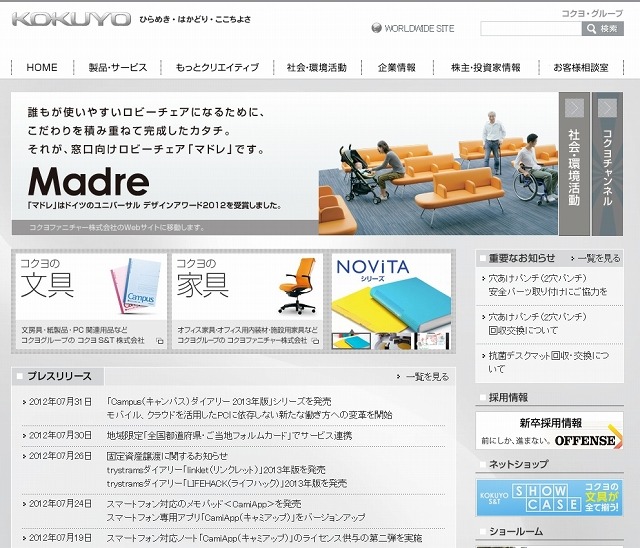Open the コクヨ・グループ link

point(592,13)
